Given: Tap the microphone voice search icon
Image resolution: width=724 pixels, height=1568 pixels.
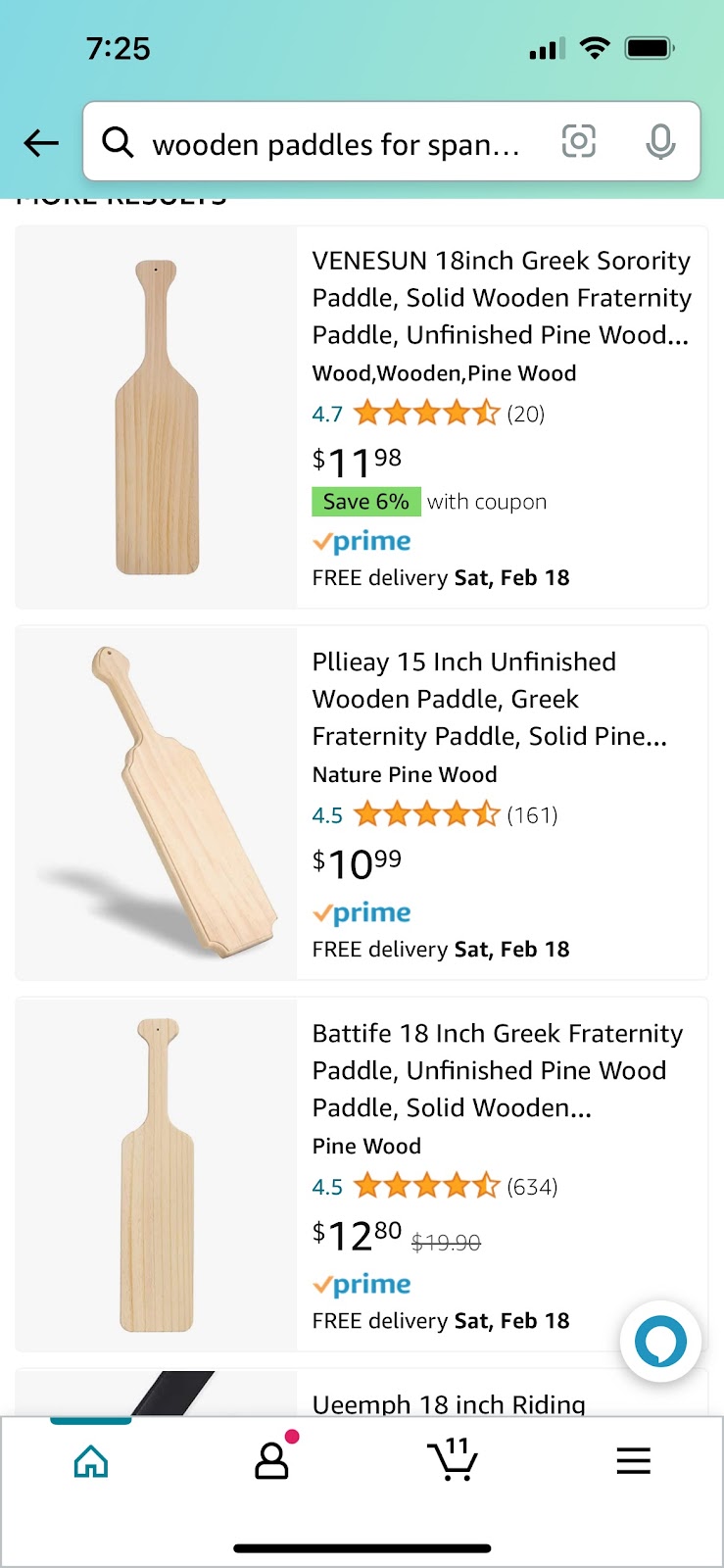Looking at the screenshot, I should pos(660,142).
